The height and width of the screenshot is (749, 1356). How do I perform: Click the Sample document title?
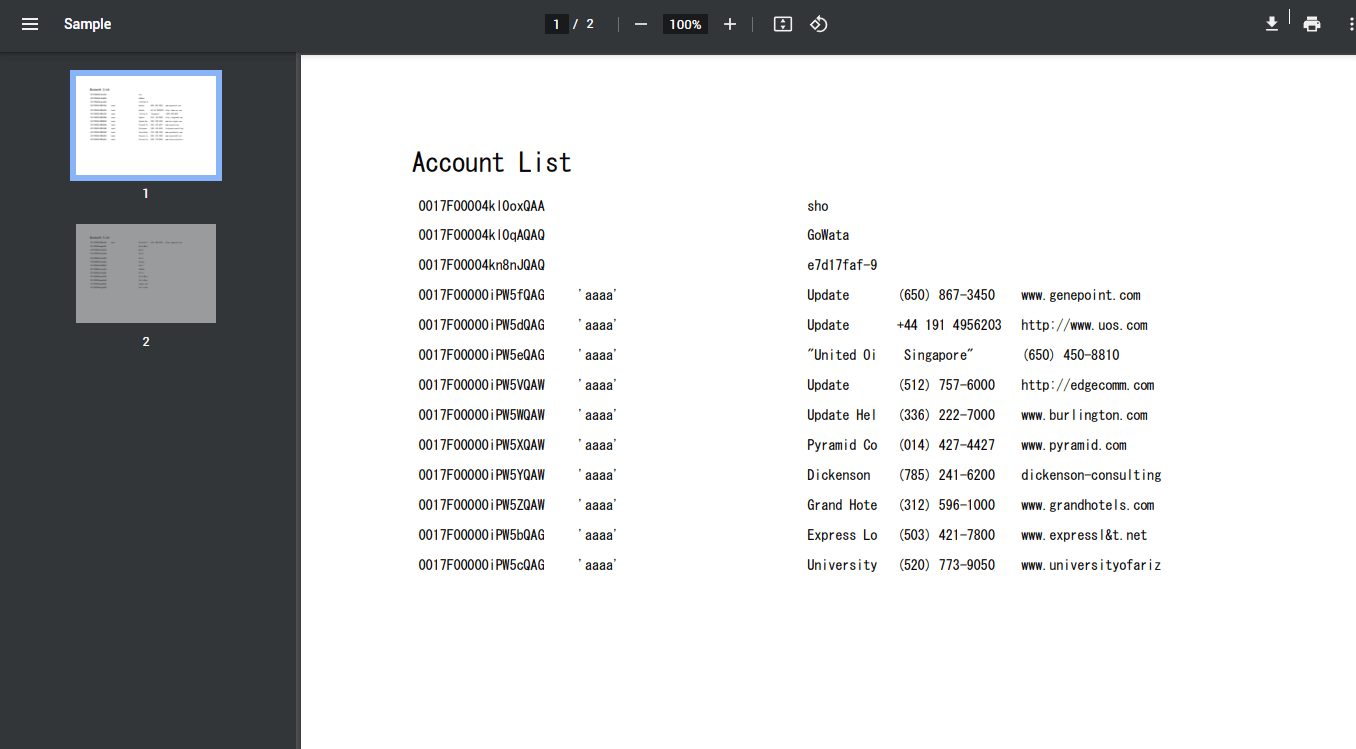88,24
